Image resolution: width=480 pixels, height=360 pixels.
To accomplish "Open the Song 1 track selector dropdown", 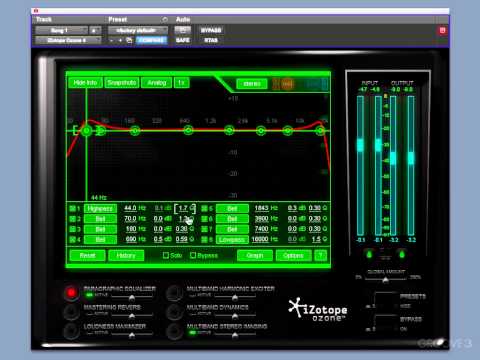I will 62,30.
